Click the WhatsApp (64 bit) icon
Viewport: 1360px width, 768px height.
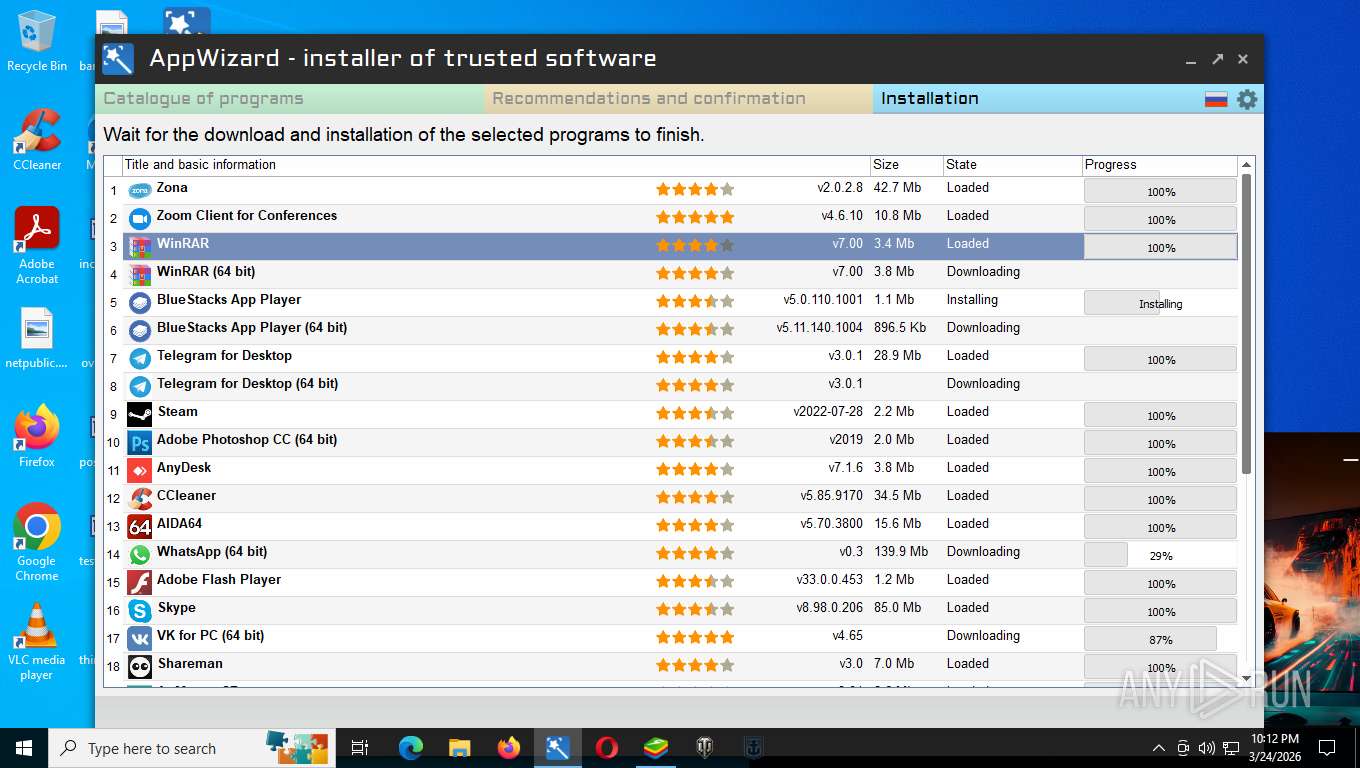tap(140, 554)
